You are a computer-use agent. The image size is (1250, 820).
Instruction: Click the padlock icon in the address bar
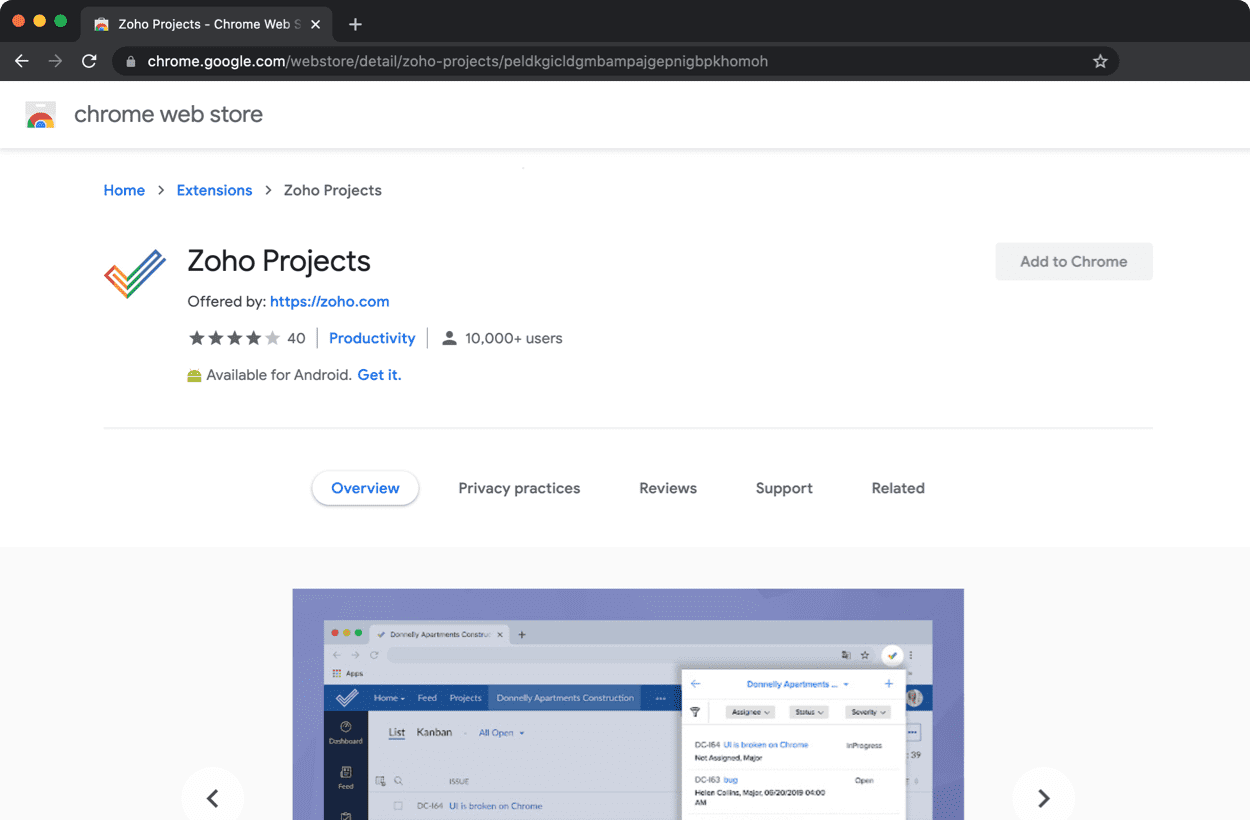point(131,61)
